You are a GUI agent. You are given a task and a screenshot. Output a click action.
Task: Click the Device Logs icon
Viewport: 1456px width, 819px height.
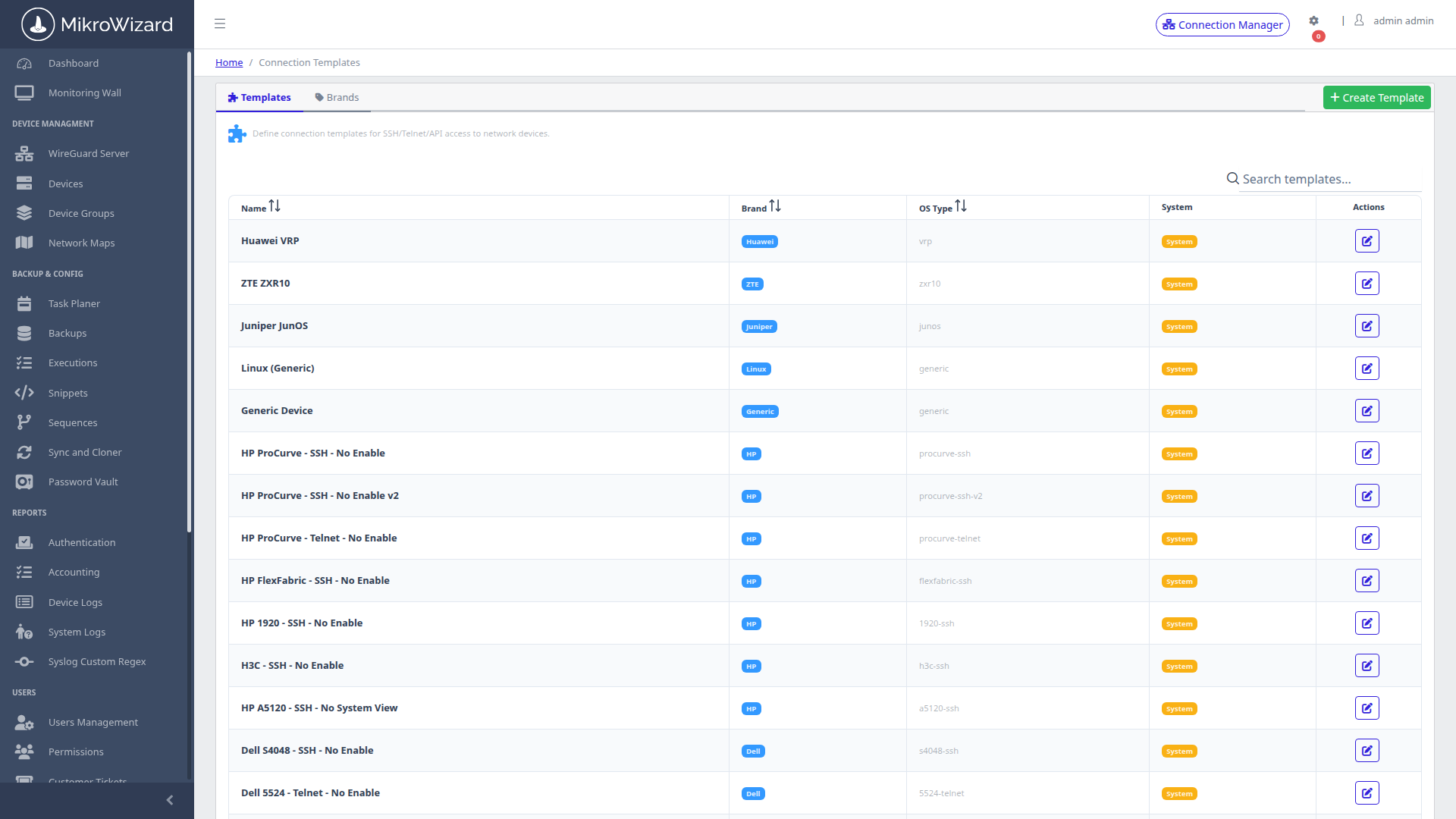click(24, 602)
